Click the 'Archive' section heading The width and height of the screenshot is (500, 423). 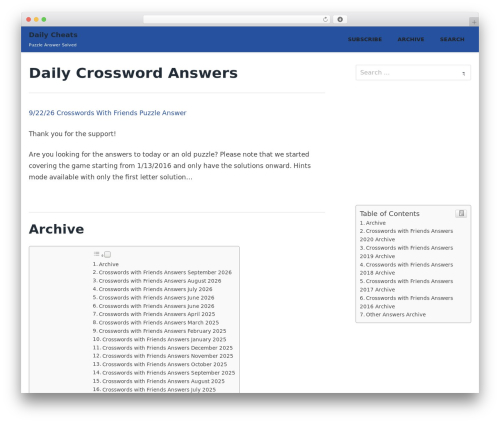coord(56,229)
